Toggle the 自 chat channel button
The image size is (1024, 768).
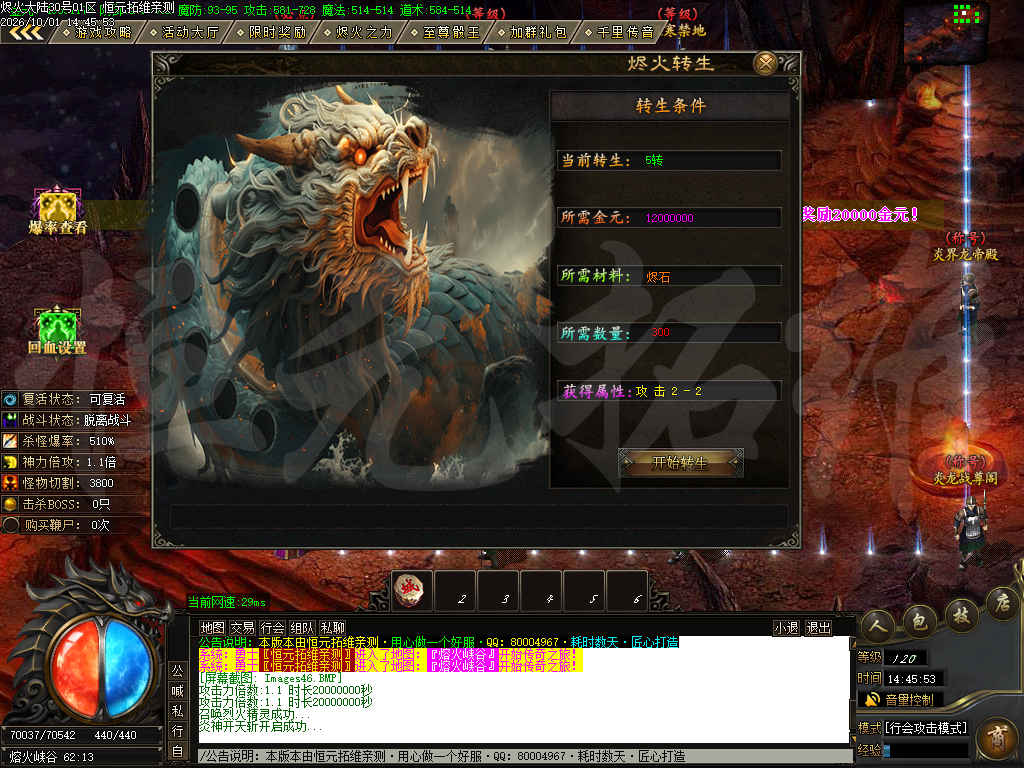tap(178, 751)
